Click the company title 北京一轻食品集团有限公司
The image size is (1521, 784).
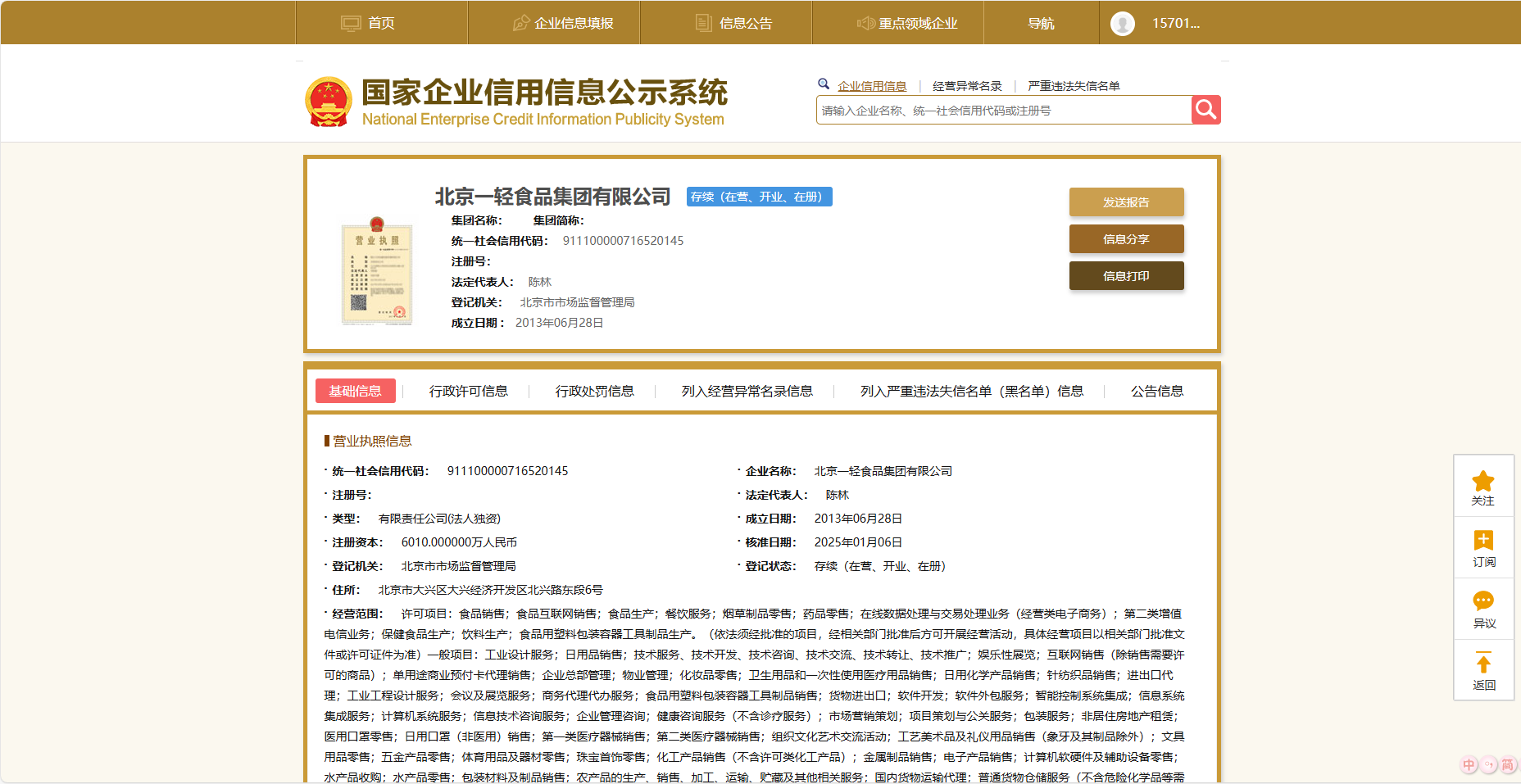(x=552, y=197)
